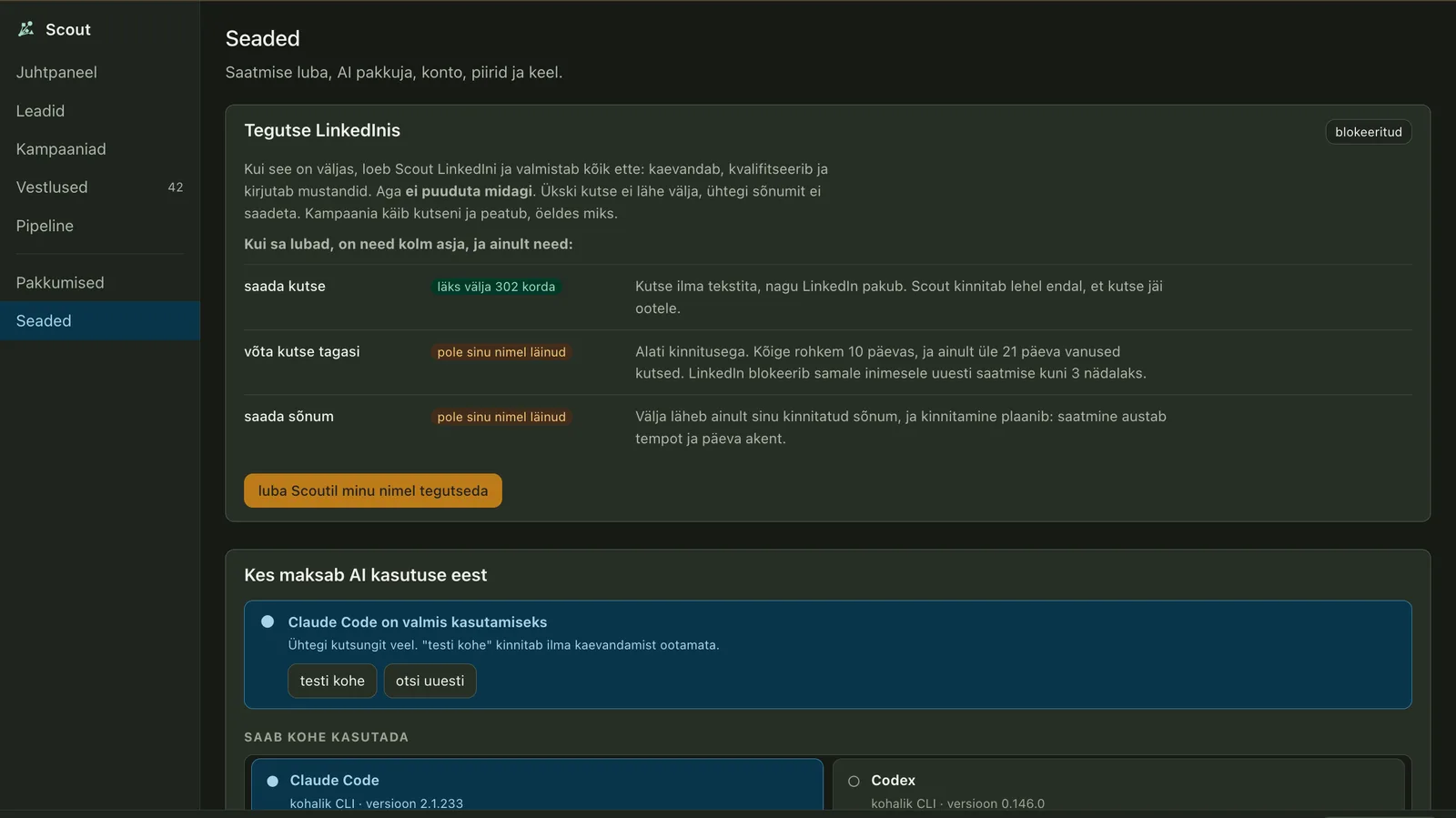Click the Vestlused count badge 42
This screenshot has height=818, width=1456.
176,187
